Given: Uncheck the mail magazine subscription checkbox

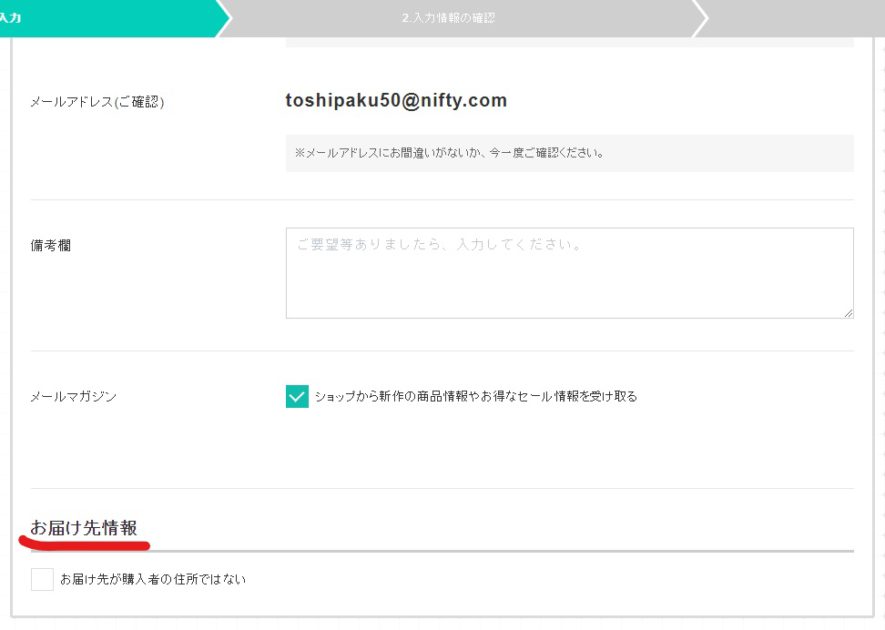Looking at the screenshot, I should [297, 396].
